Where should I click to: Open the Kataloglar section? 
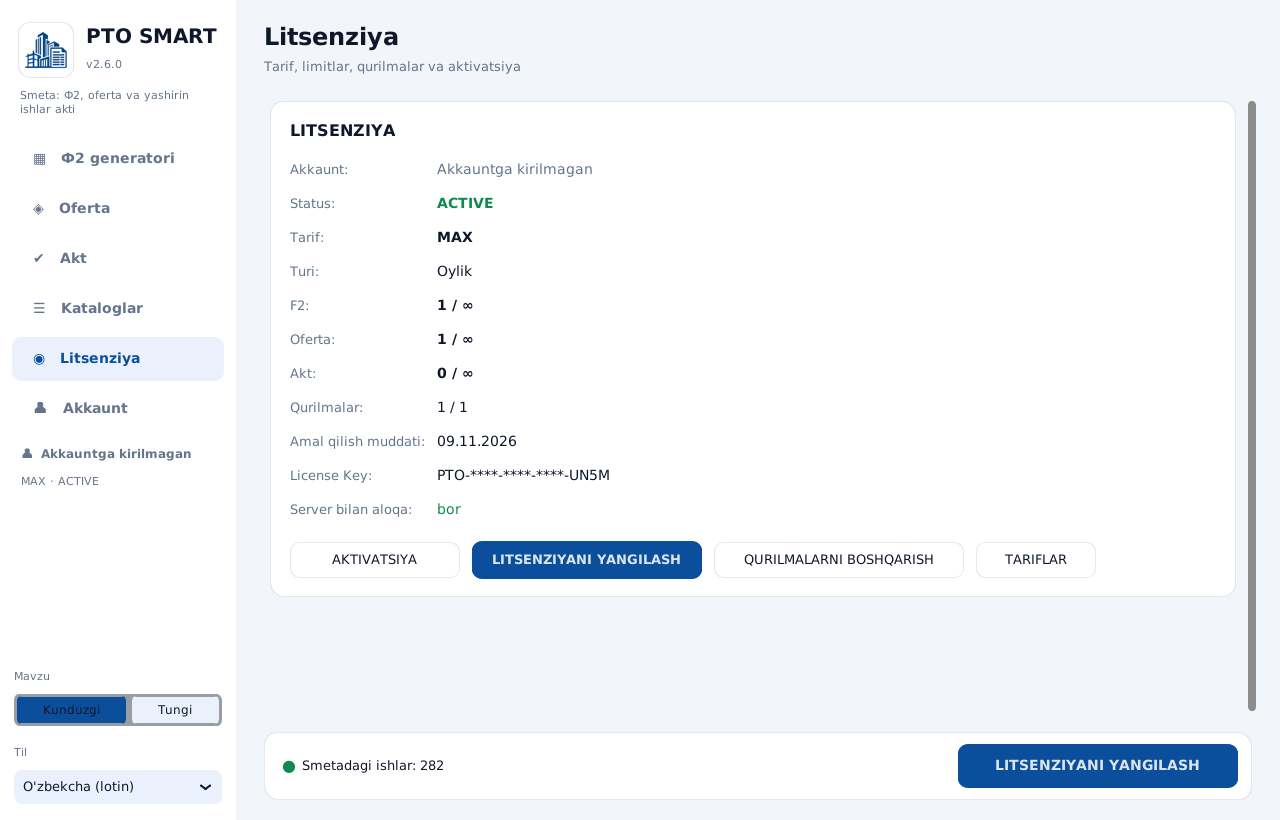(x=118, y=308)
